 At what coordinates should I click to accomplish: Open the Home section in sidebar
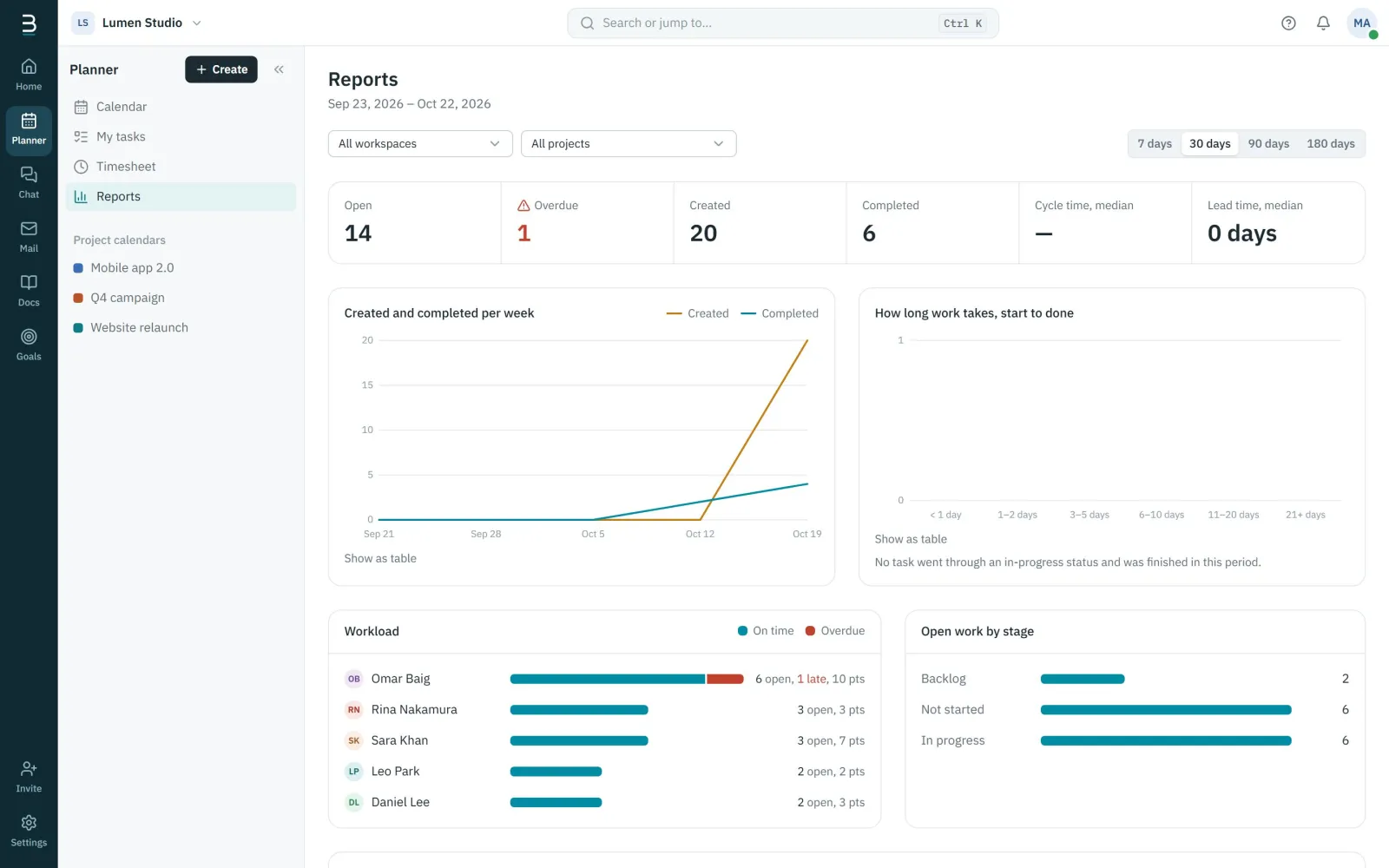pos(29,75)
